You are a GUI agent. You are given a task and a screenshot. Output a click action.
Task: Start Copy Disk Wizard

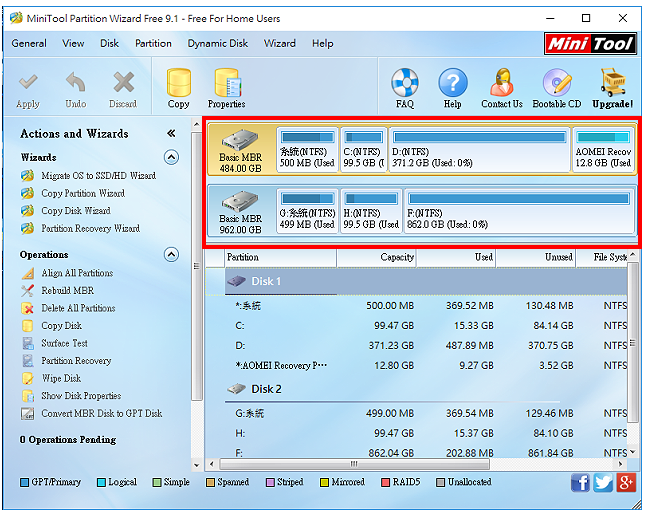click(x=76, y=211)
